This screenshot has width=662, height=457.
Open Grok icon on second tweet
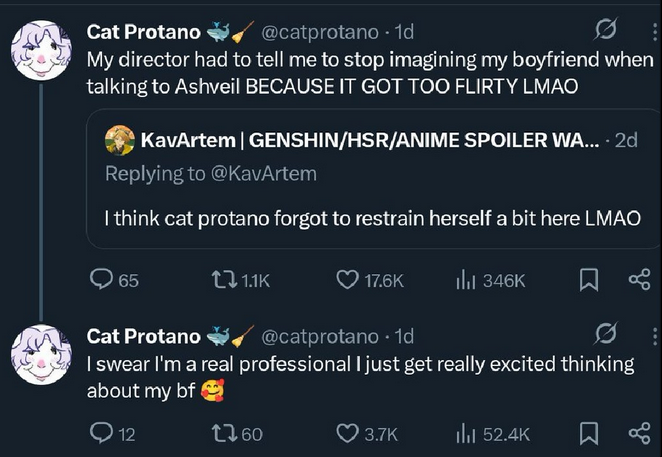pyautogui.click(x=605, y=334)
